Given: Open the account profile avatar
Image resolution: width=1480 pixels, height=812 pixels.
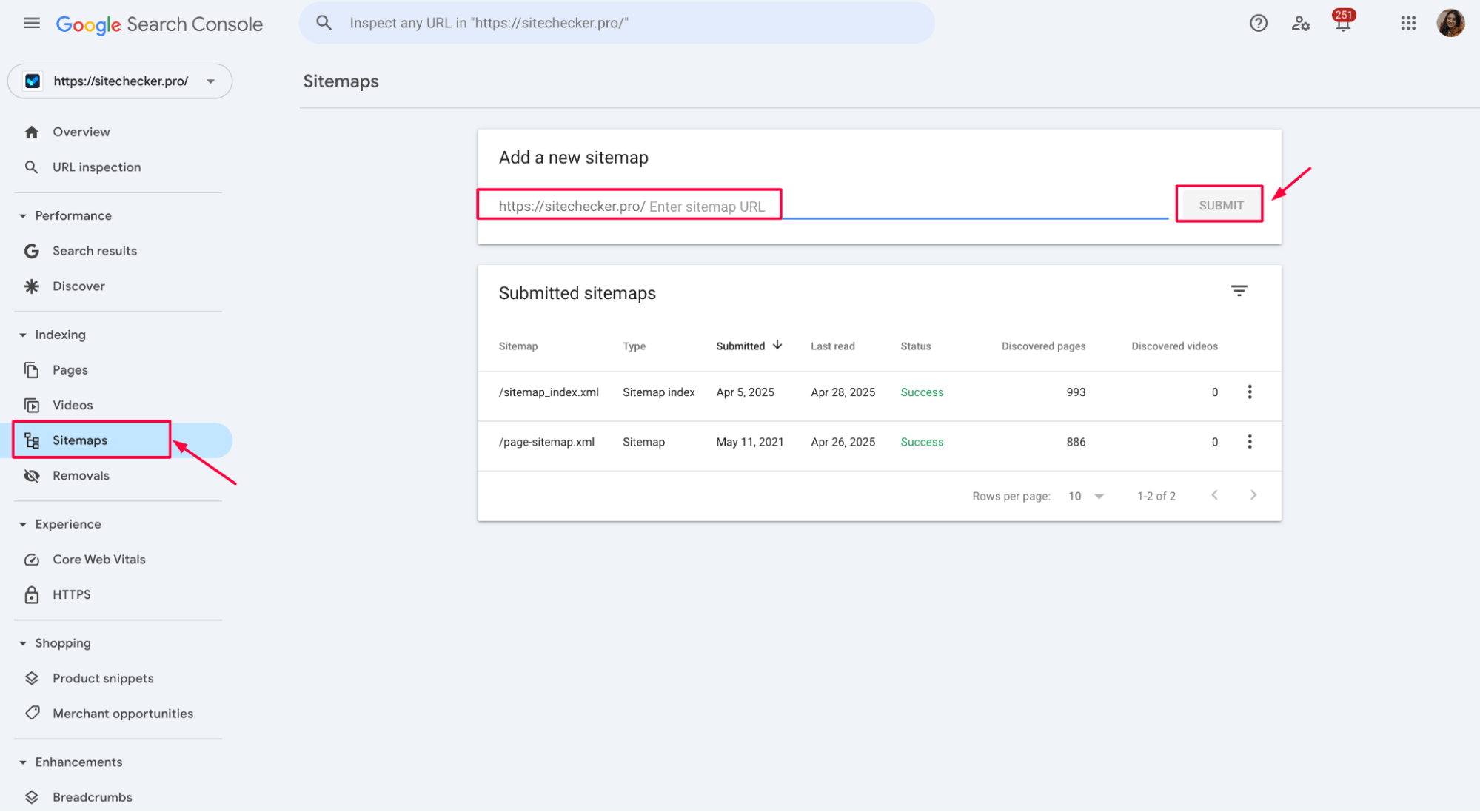Looking at the screenshot, I should [1450, 23].
